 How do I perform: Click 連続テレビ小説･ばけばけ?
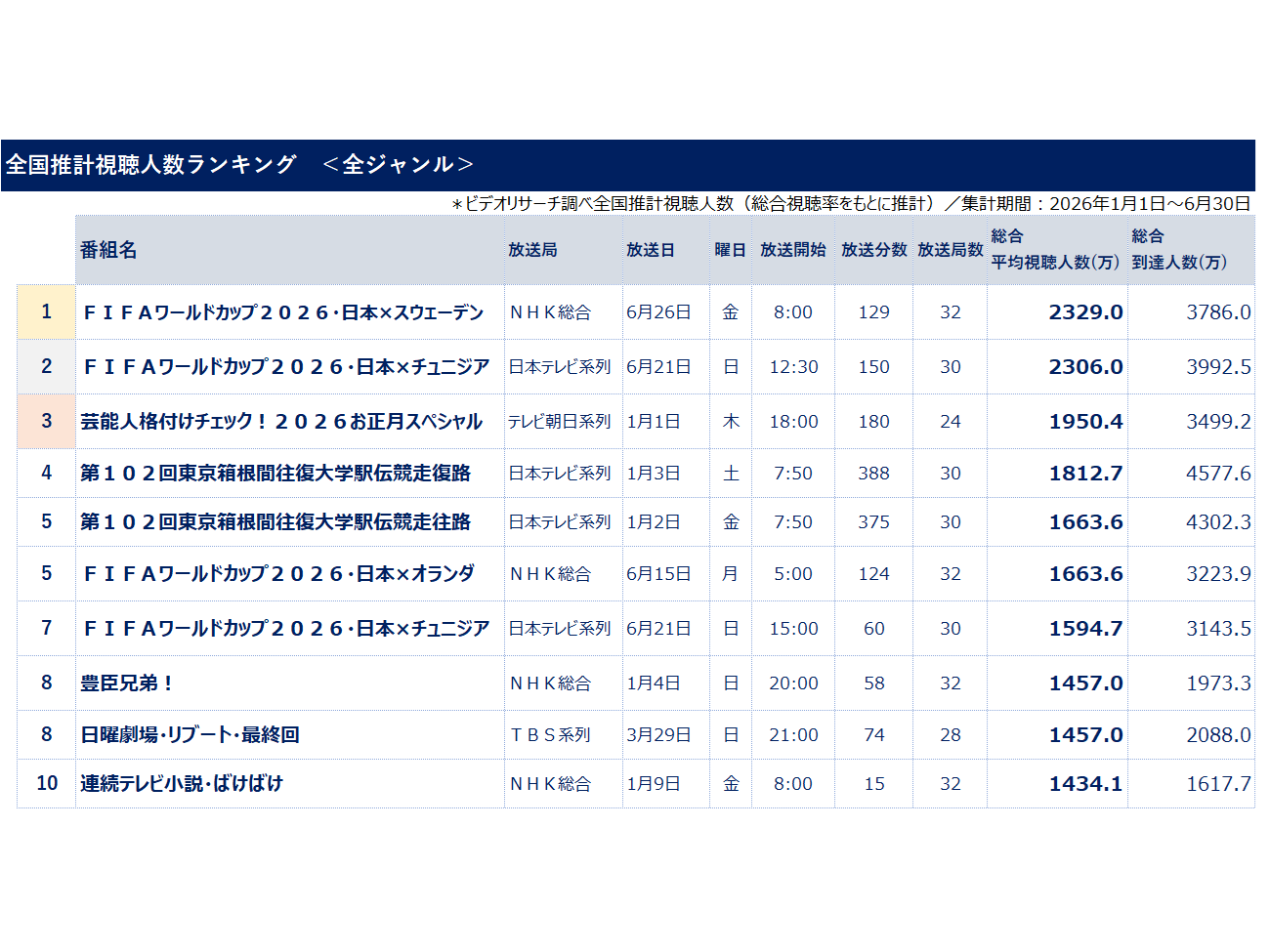pos(182,784)
